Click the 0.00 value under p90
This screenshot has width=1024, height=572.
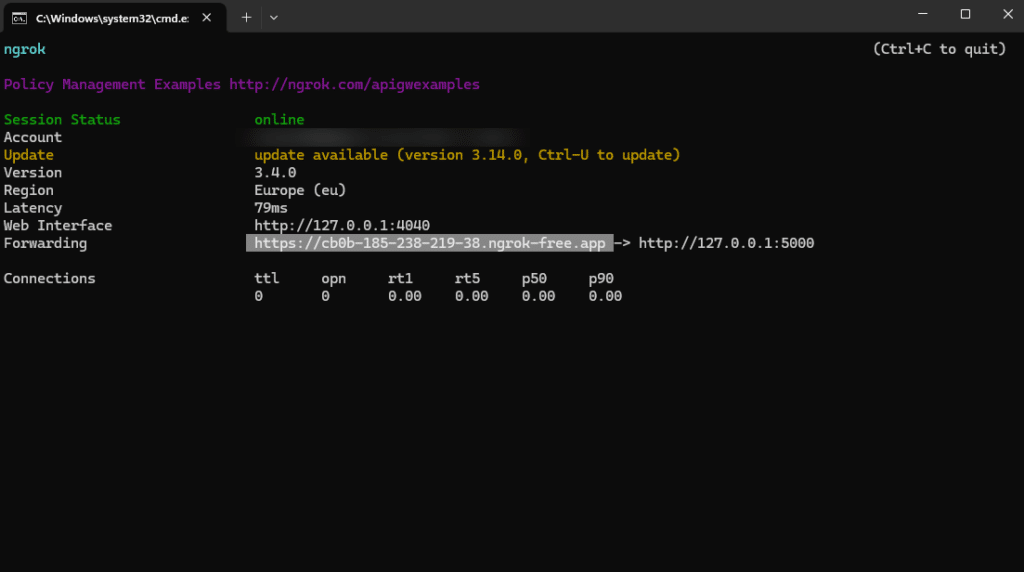[x=605, y=296]
